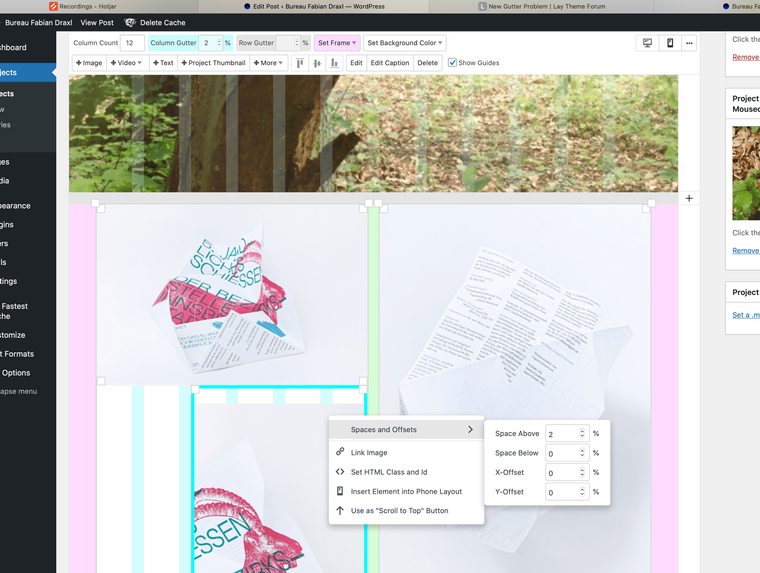Toggle the Show Guides checkbox
Viewport: 760px width, 573px height.
[453, 63]
